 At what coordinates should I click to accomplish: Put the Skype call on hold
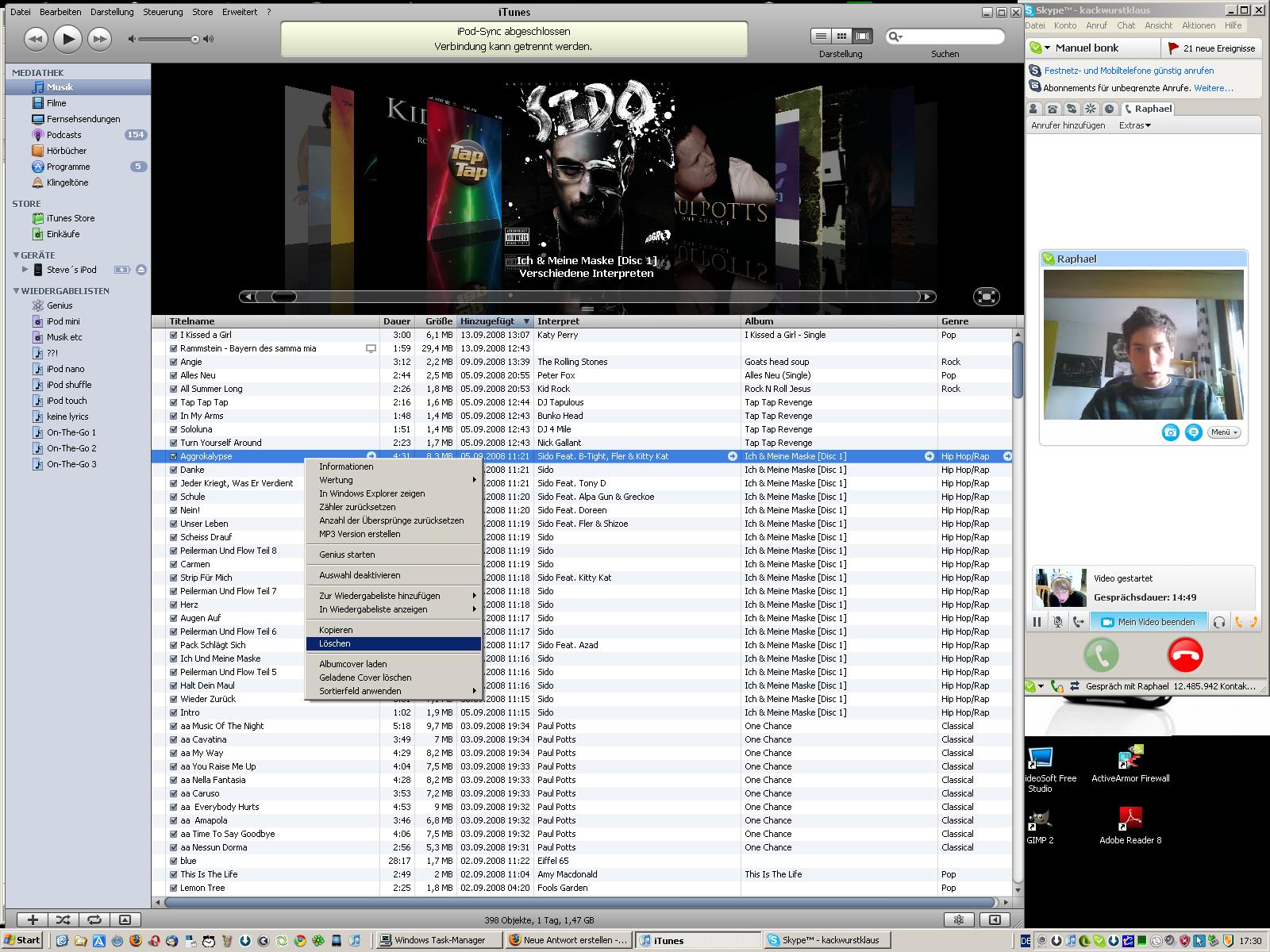click(1037, 623)
